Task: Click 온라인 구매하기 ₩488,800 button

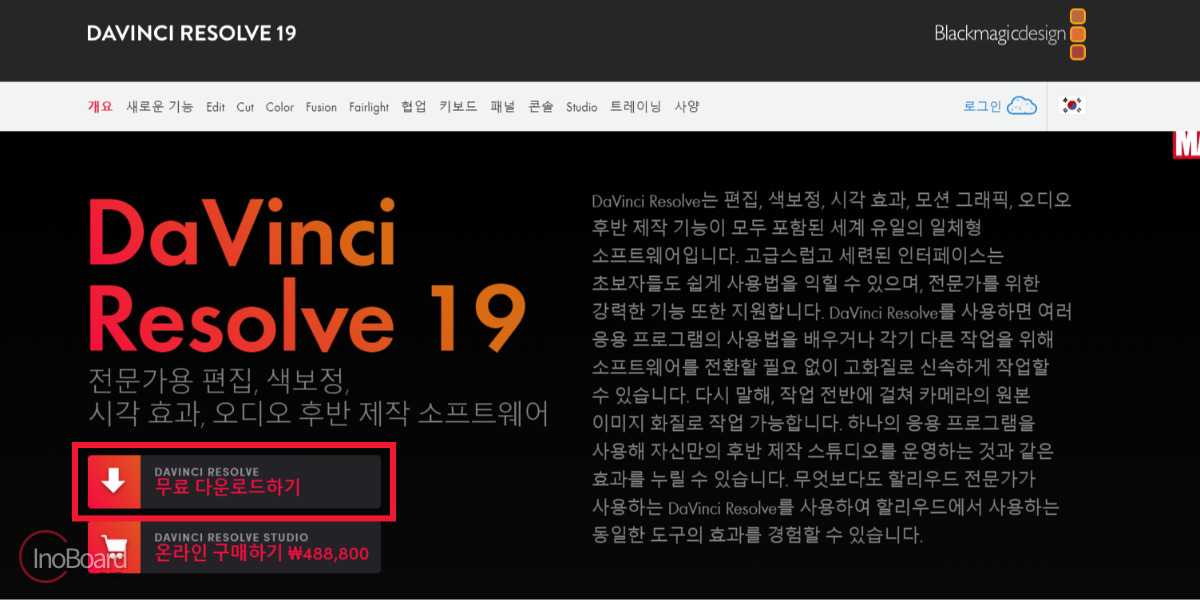Action: tap(234, 547)
